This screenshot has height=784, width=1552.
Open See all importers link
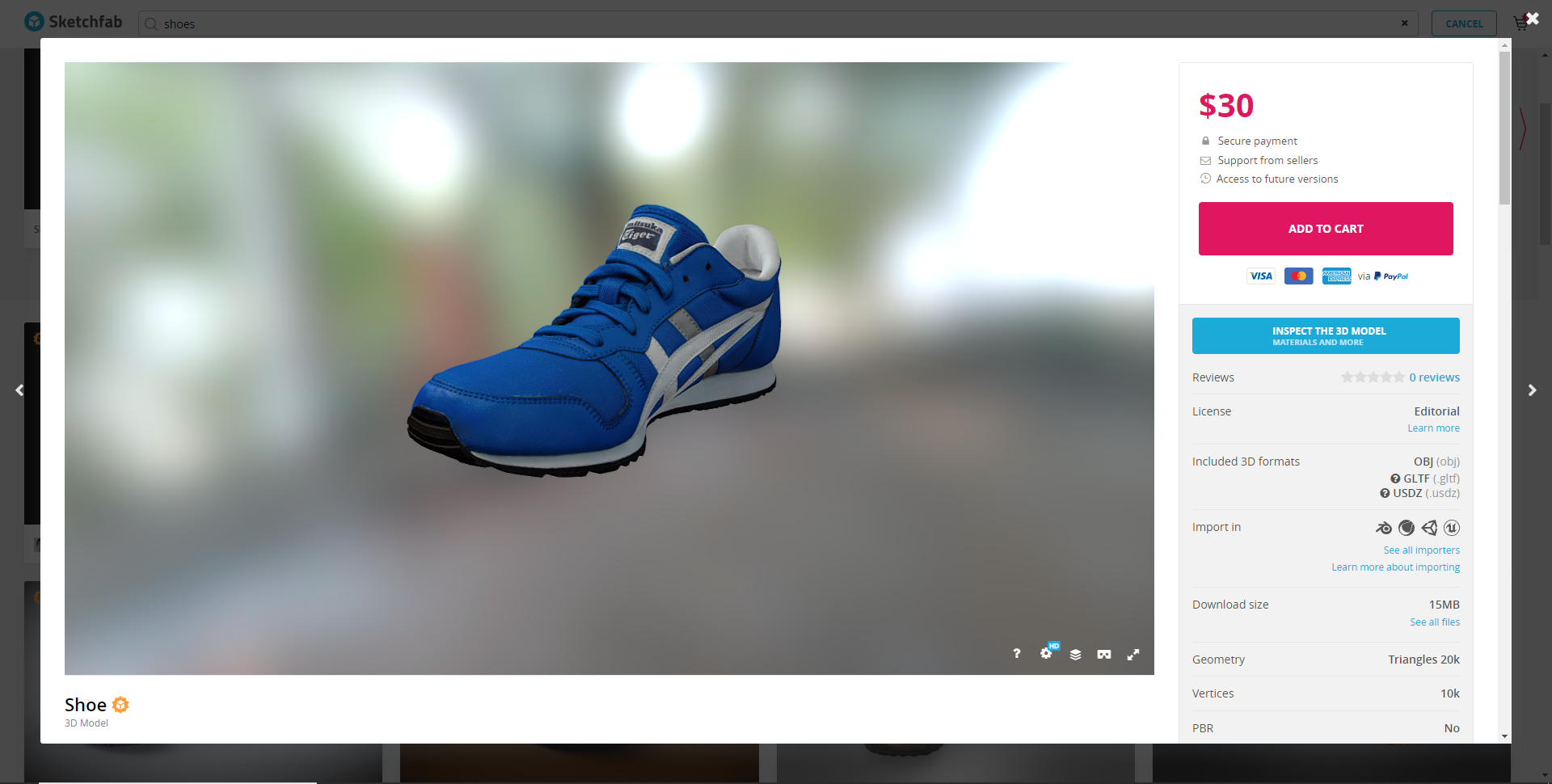1421,550
